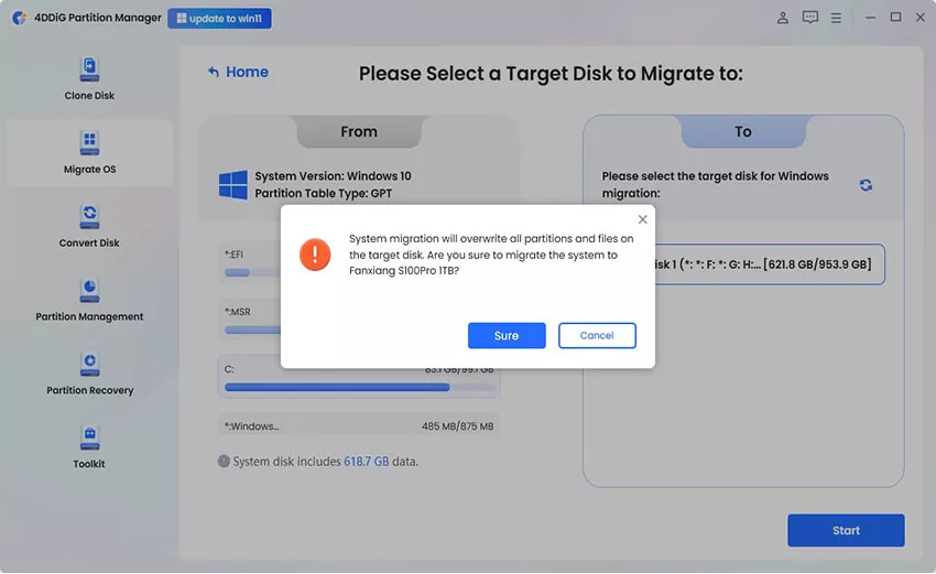Click the user account icon
936x574 pixels.
coord(783,18)
